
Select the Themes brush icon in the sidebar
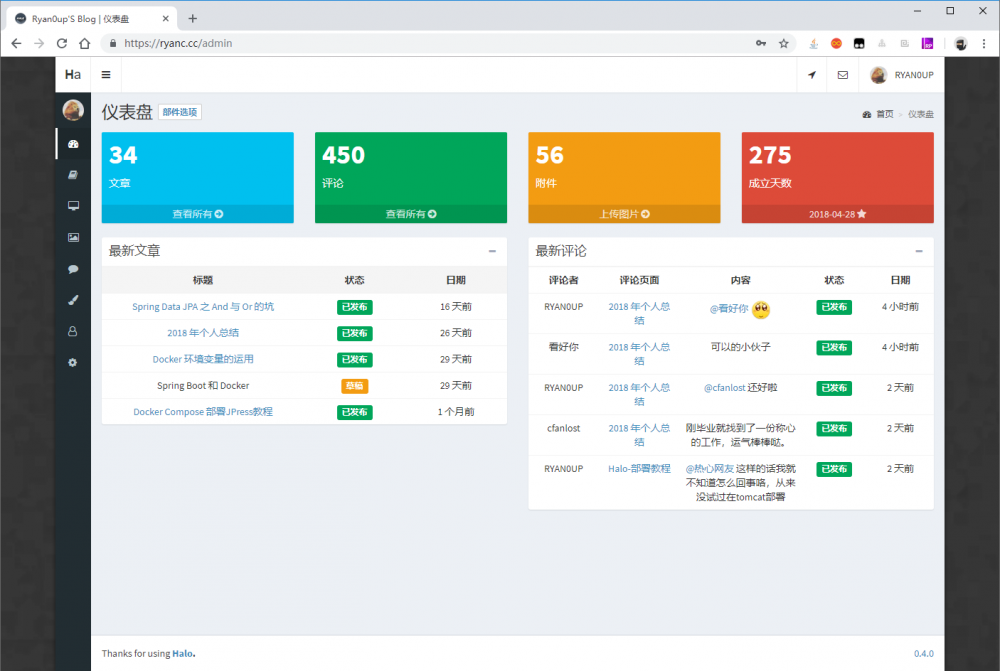pyautogui.click(x=72, y=299)
